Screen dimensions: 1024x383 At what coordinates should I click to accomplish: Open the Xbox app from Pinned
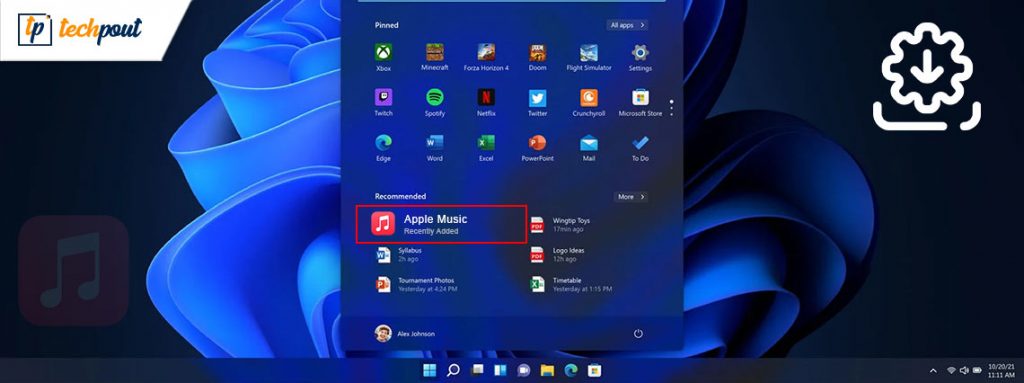tap(383, 58)
